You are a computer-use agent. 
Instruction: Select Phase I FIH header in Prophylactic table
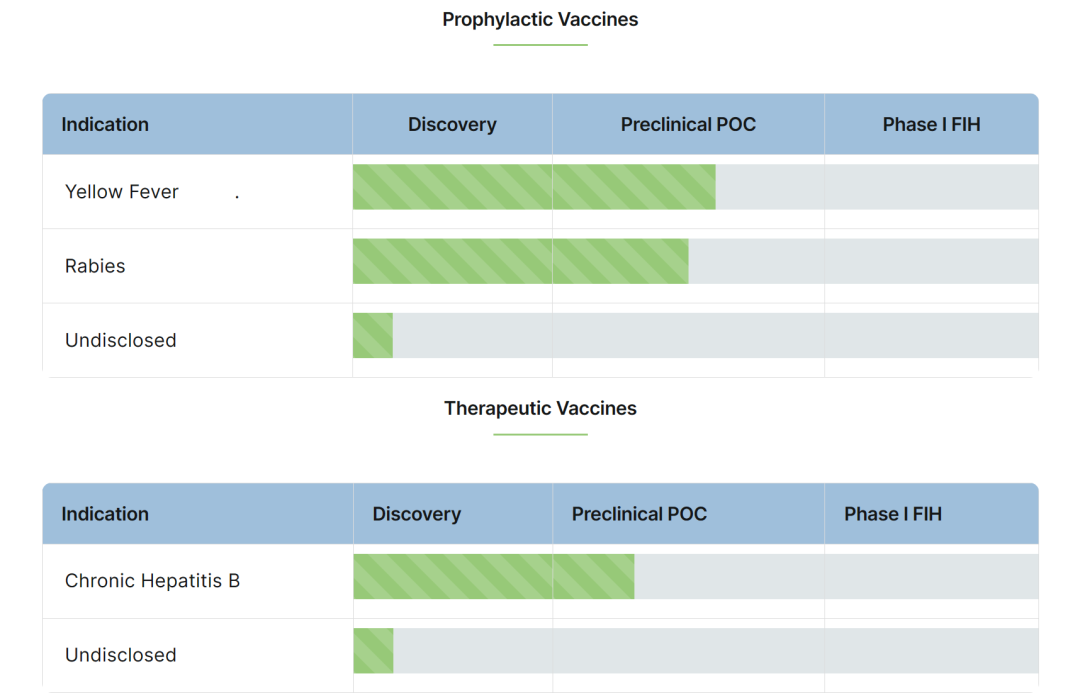point(931,125)
